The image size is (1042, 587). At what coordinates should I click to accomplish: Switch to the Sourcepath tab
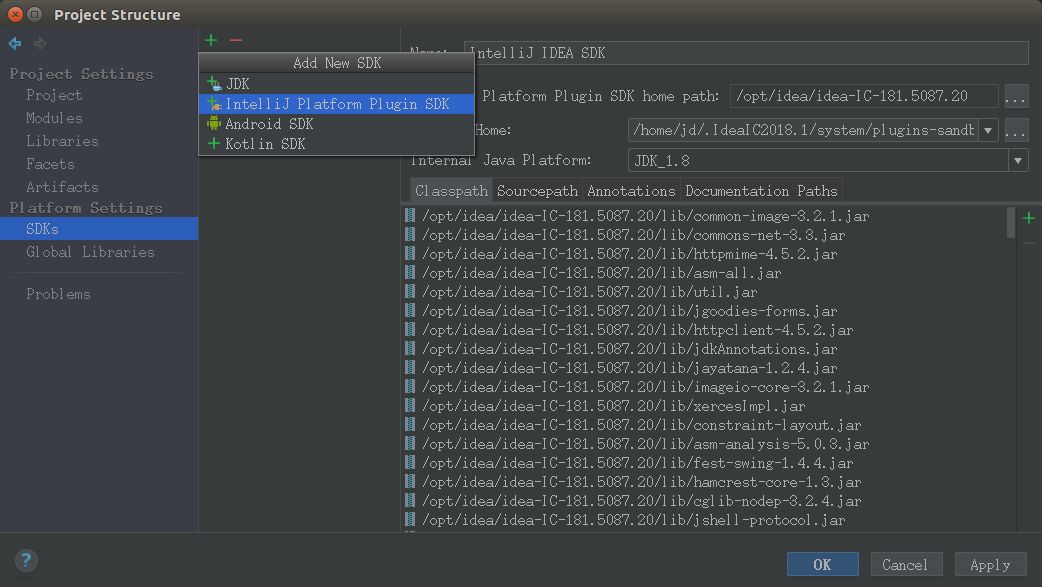coord(537,191)
